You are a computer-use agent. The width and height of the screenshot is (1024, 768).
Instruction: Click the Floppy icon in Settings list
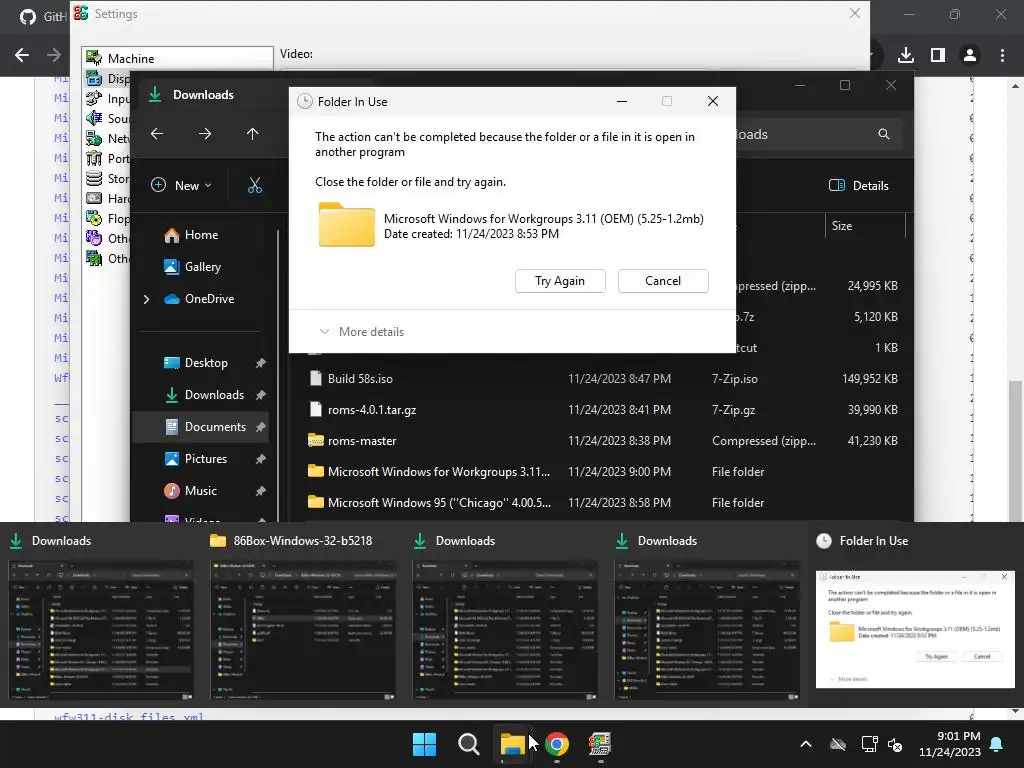94,218
